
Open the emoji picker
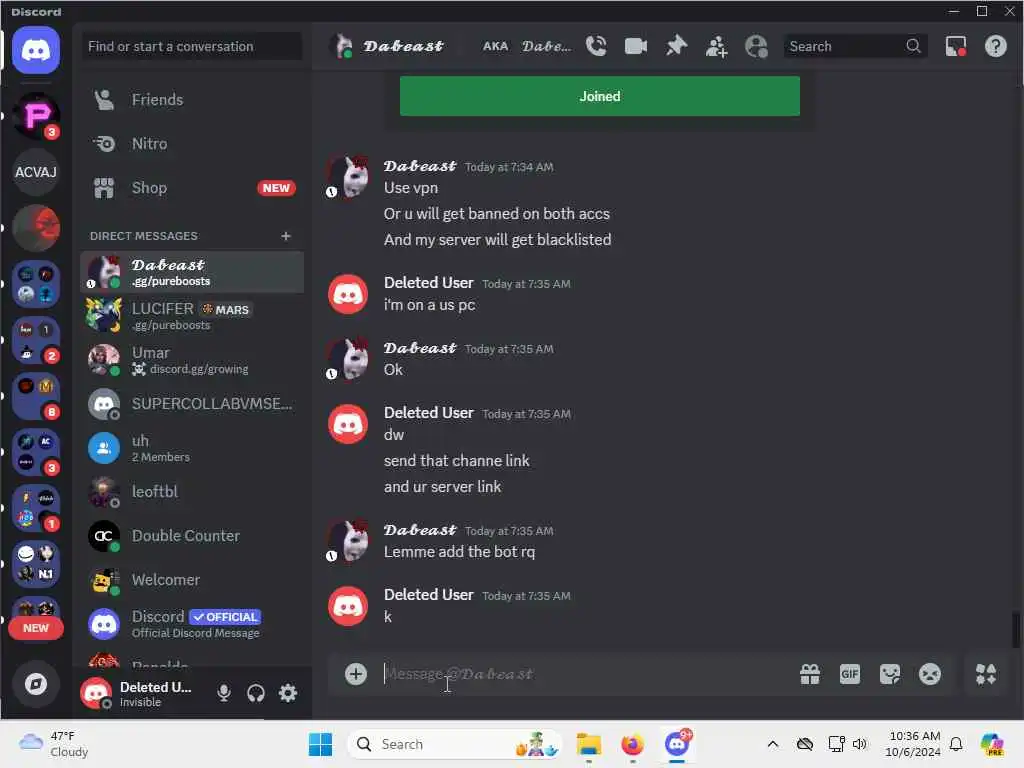click(x=929, y=673)
